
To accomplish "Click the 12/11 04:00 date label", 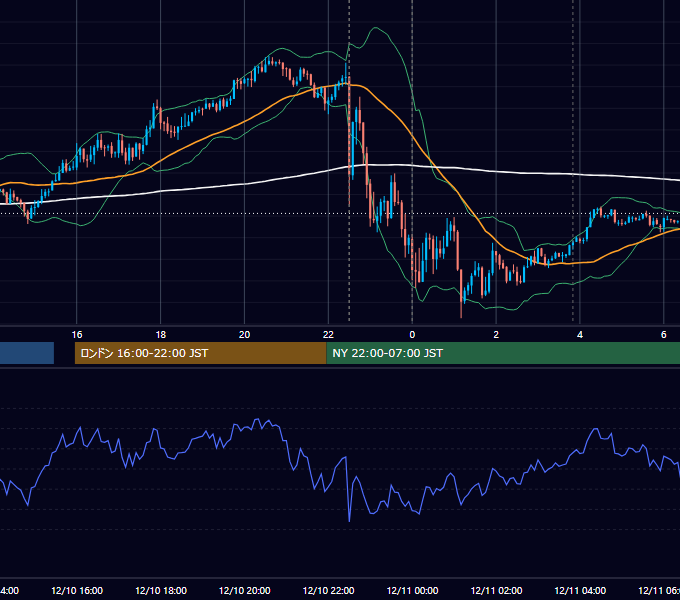I will pyautogui.click(x=580, y=590).
